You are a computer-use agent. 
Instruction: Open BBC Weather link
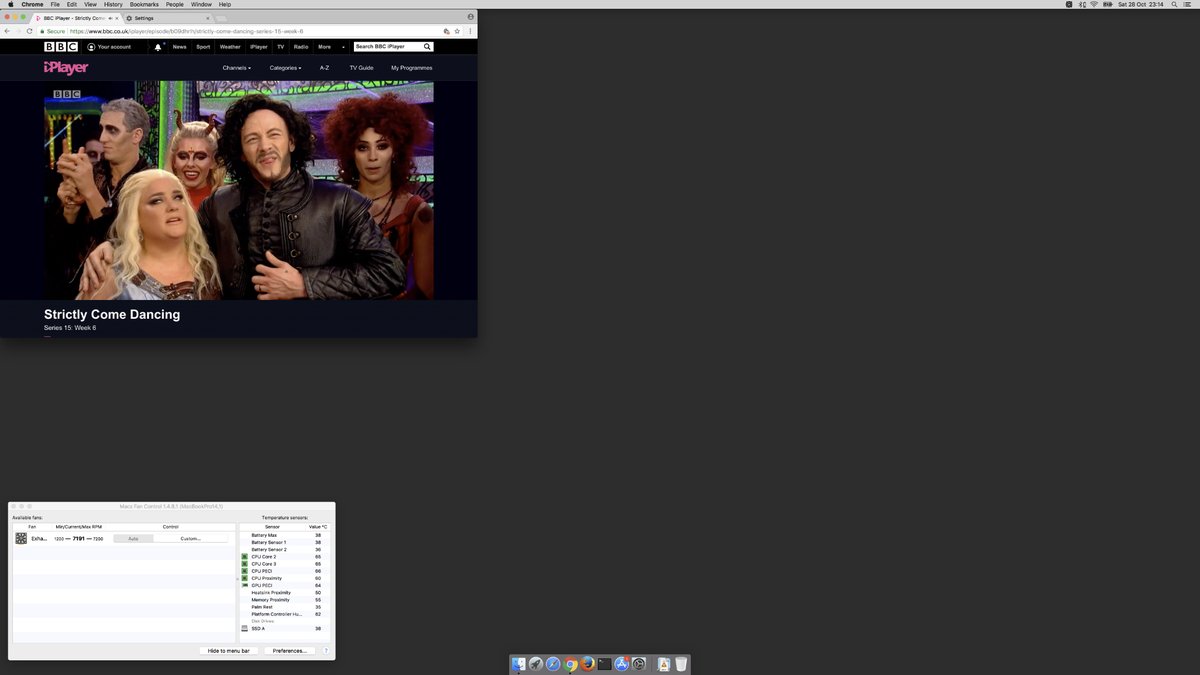[x=230, y=47]
